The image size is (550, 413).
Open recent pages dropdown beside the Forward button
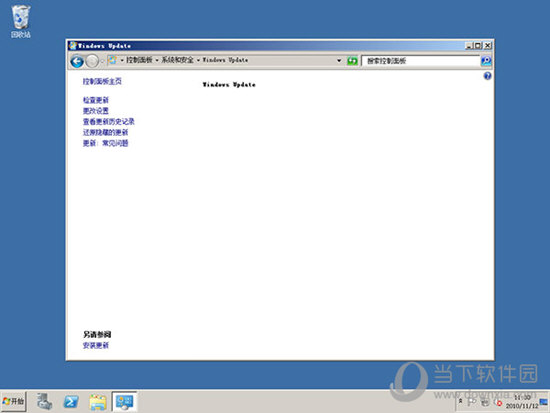tap(102, 61)
